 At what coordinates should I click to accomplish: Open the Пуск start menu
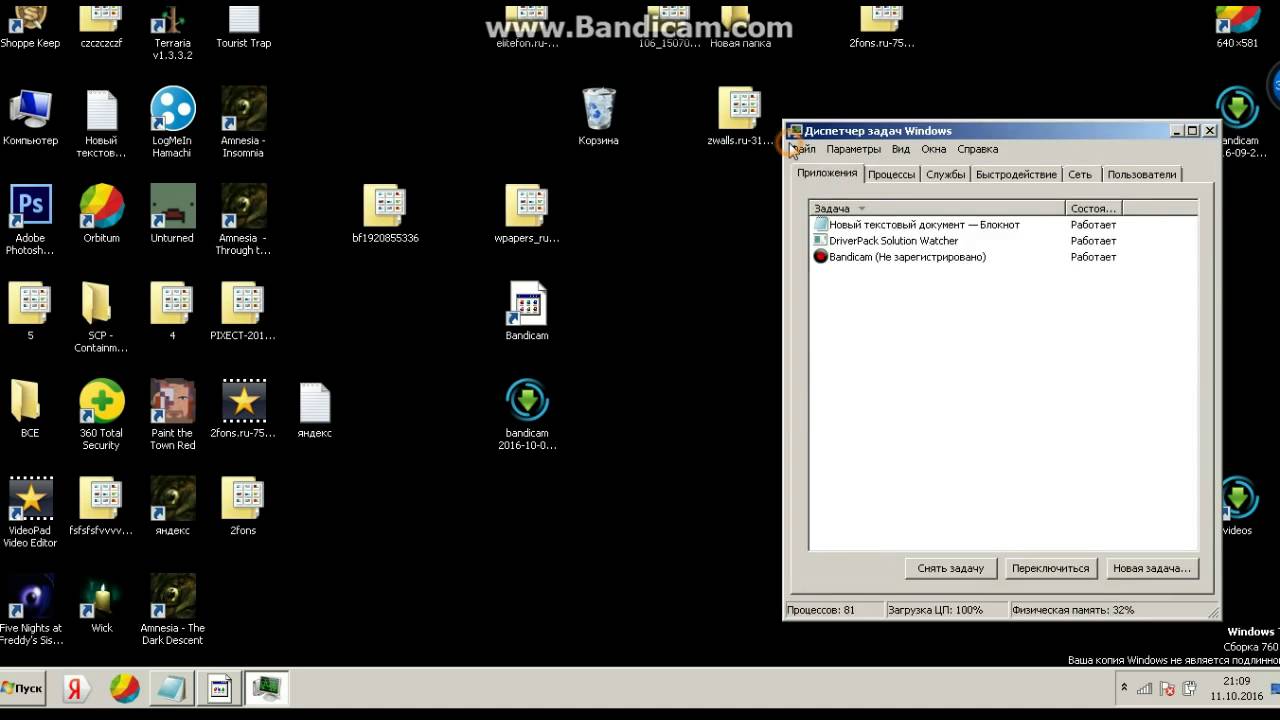(x=23, y=688)
